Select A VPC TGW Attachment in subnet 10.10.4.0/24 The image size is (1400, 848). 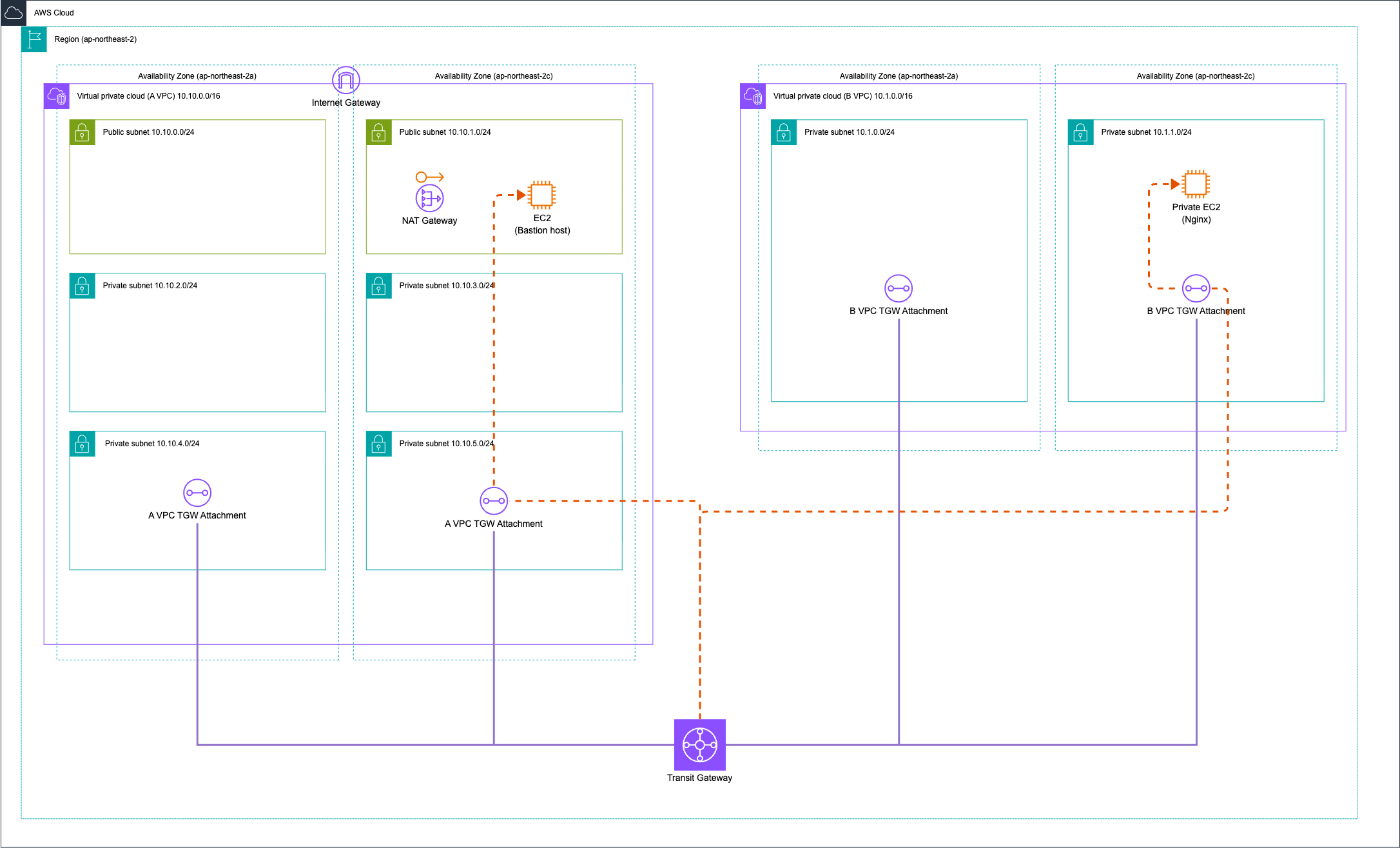(197, 493)
